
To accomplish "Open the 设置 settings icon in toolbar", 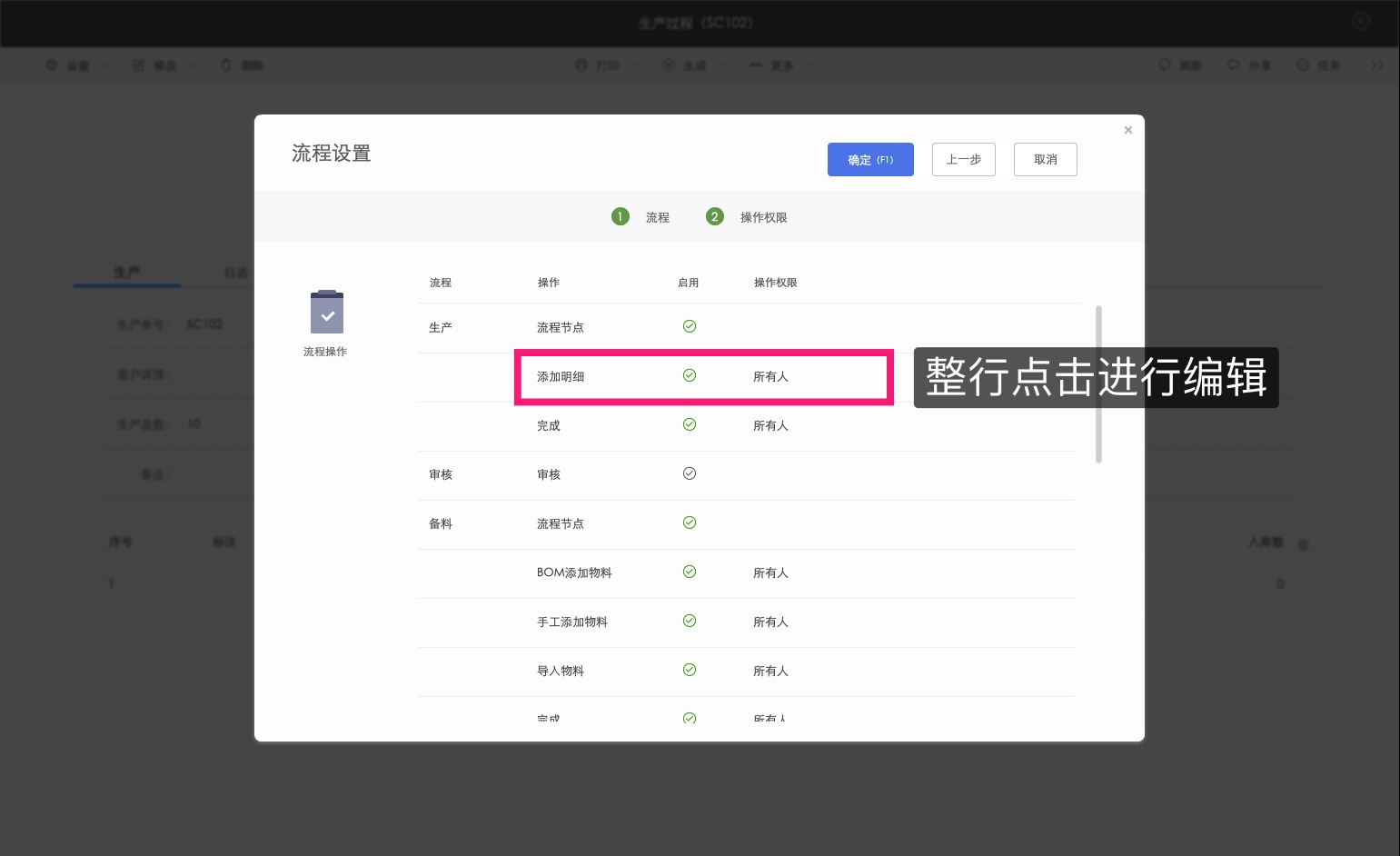I will tap(53, 65).
